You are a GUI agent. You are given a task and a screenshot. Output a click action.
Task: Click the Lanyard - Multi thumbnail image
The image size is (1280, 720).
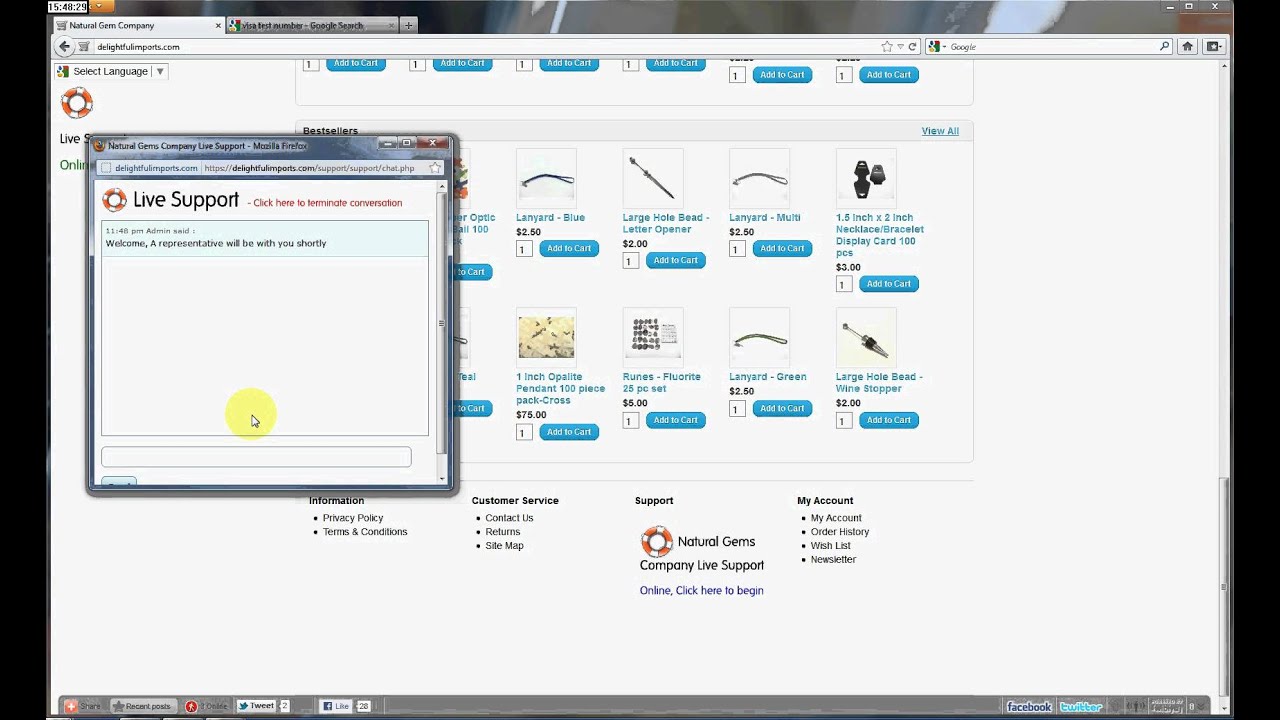759,179
